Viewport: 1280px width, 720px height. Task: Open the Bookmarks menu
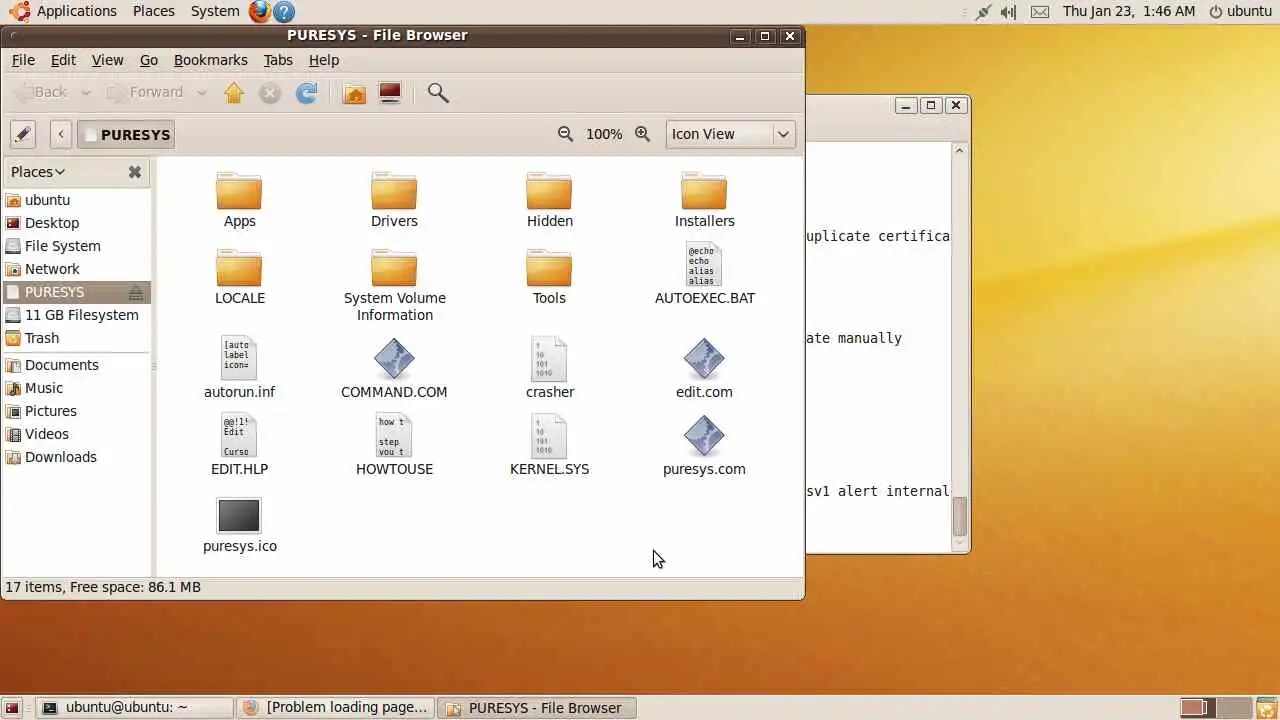211,60
